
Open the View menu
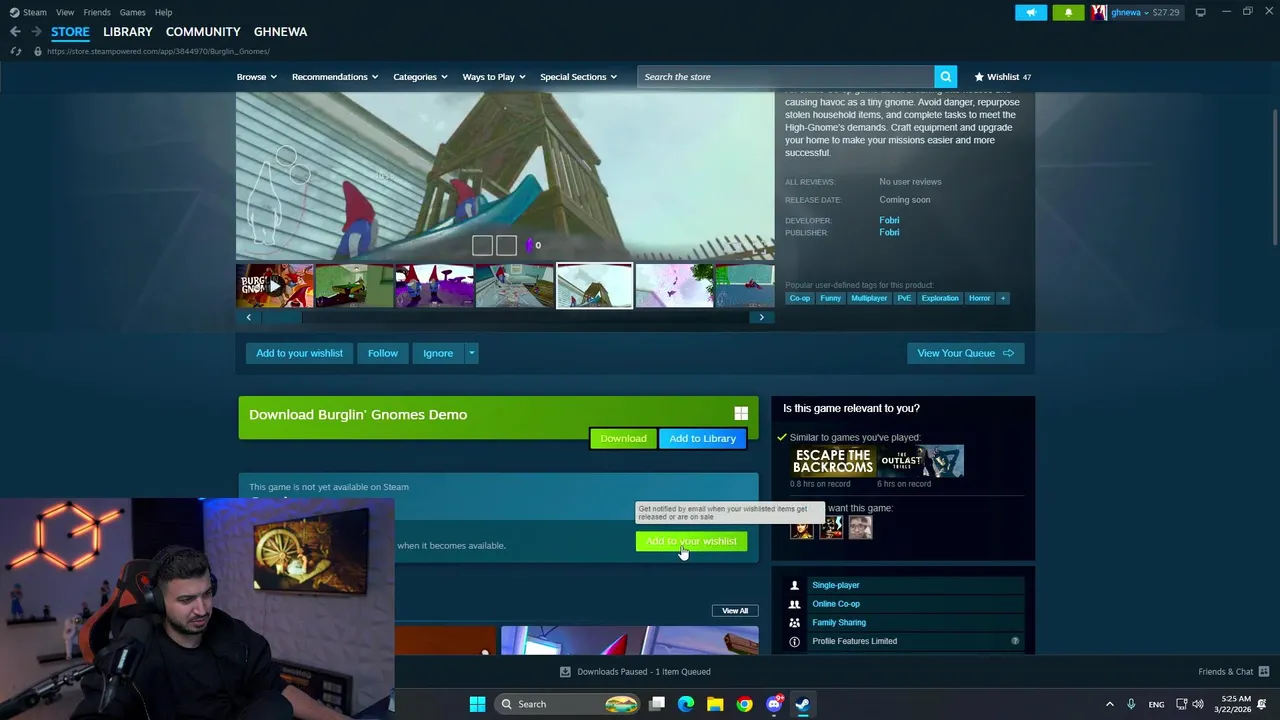(x=65, y=12)
